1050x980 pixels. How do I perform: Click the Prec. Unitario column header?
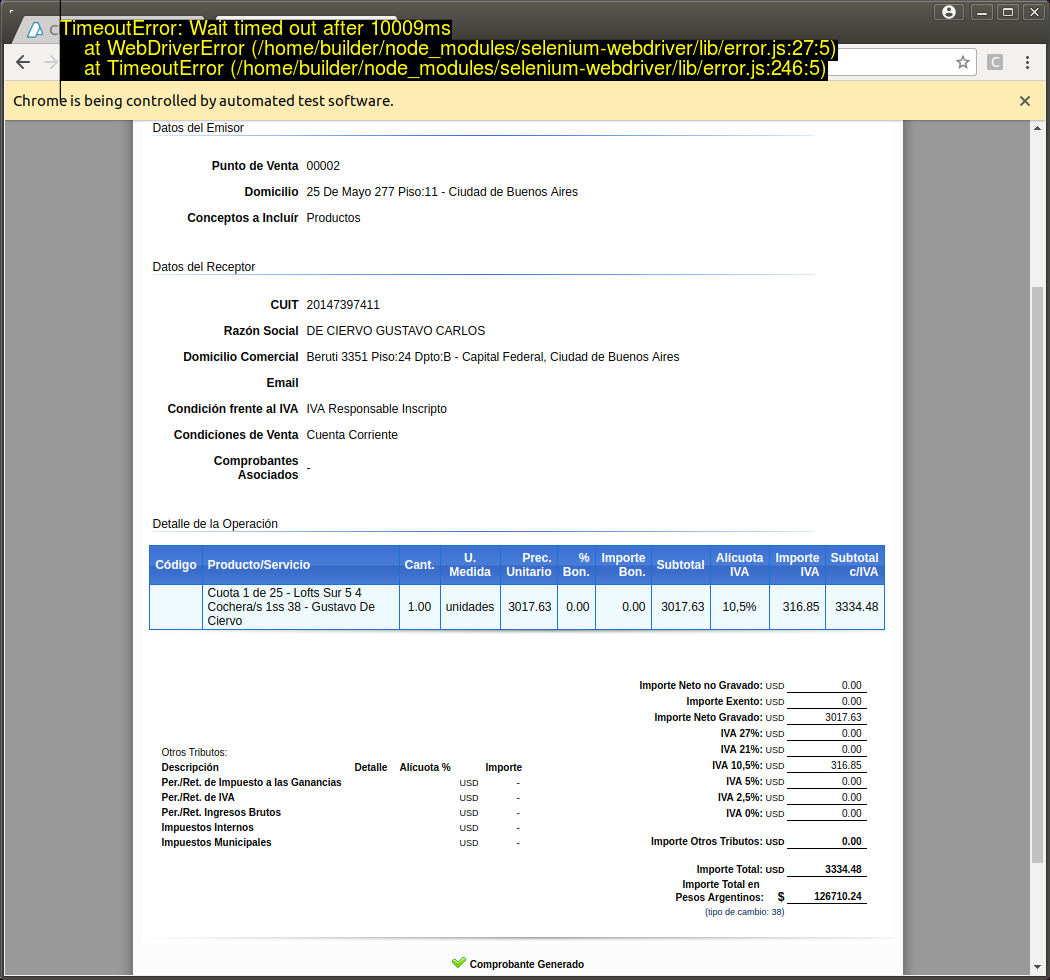pyautogui.click(x=528, y=565)
